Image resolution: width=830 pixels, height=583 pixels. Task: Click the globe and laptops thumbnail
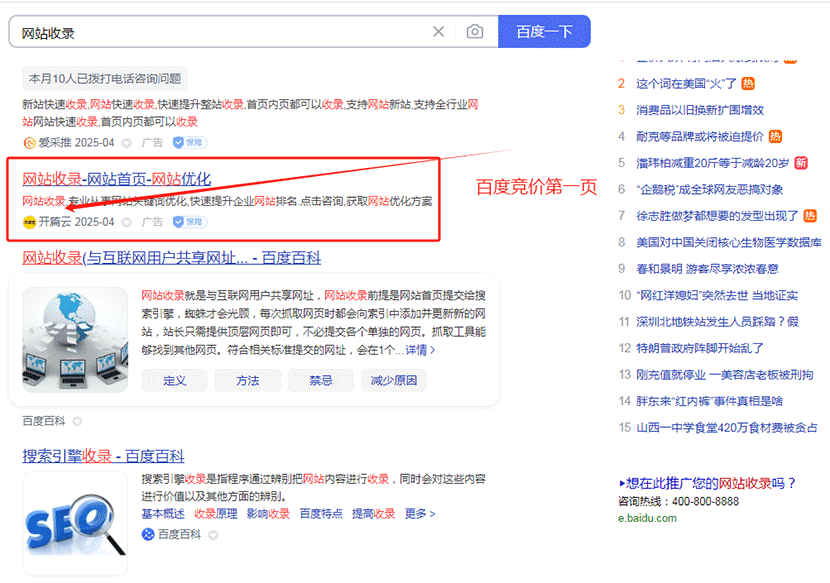pos(75,338)
